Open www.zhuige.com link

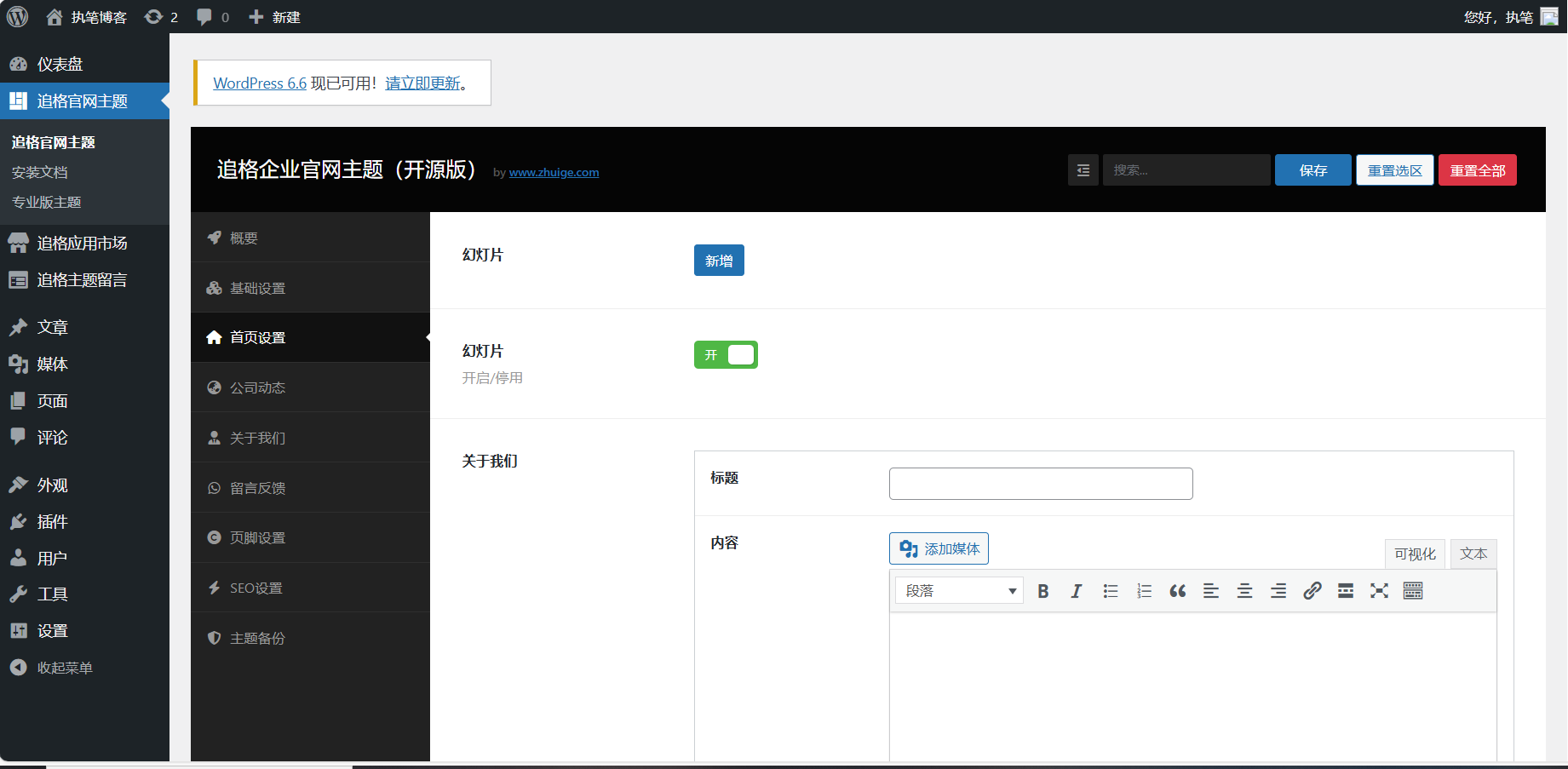554,172
